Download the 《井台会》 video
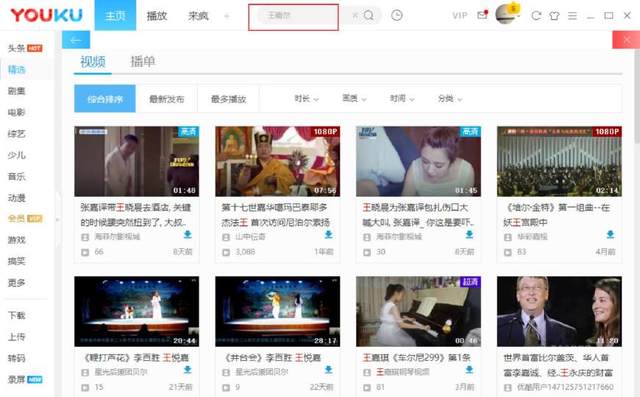The image size is (640, 397). tap(329, 370)
